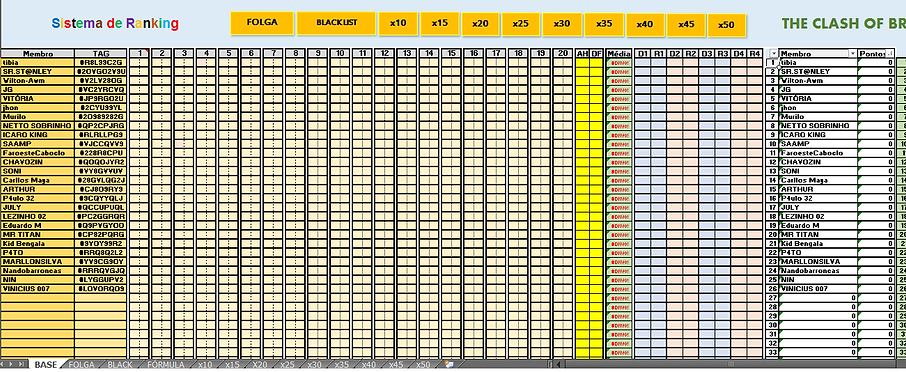Choose the x25 button at top
906x372 pixels.
click(521, 24)
